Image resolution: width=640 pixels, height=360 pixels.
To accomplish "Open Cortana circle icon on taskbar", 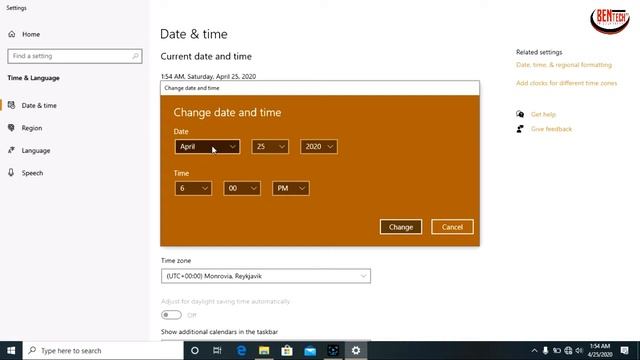I will 195,351.
